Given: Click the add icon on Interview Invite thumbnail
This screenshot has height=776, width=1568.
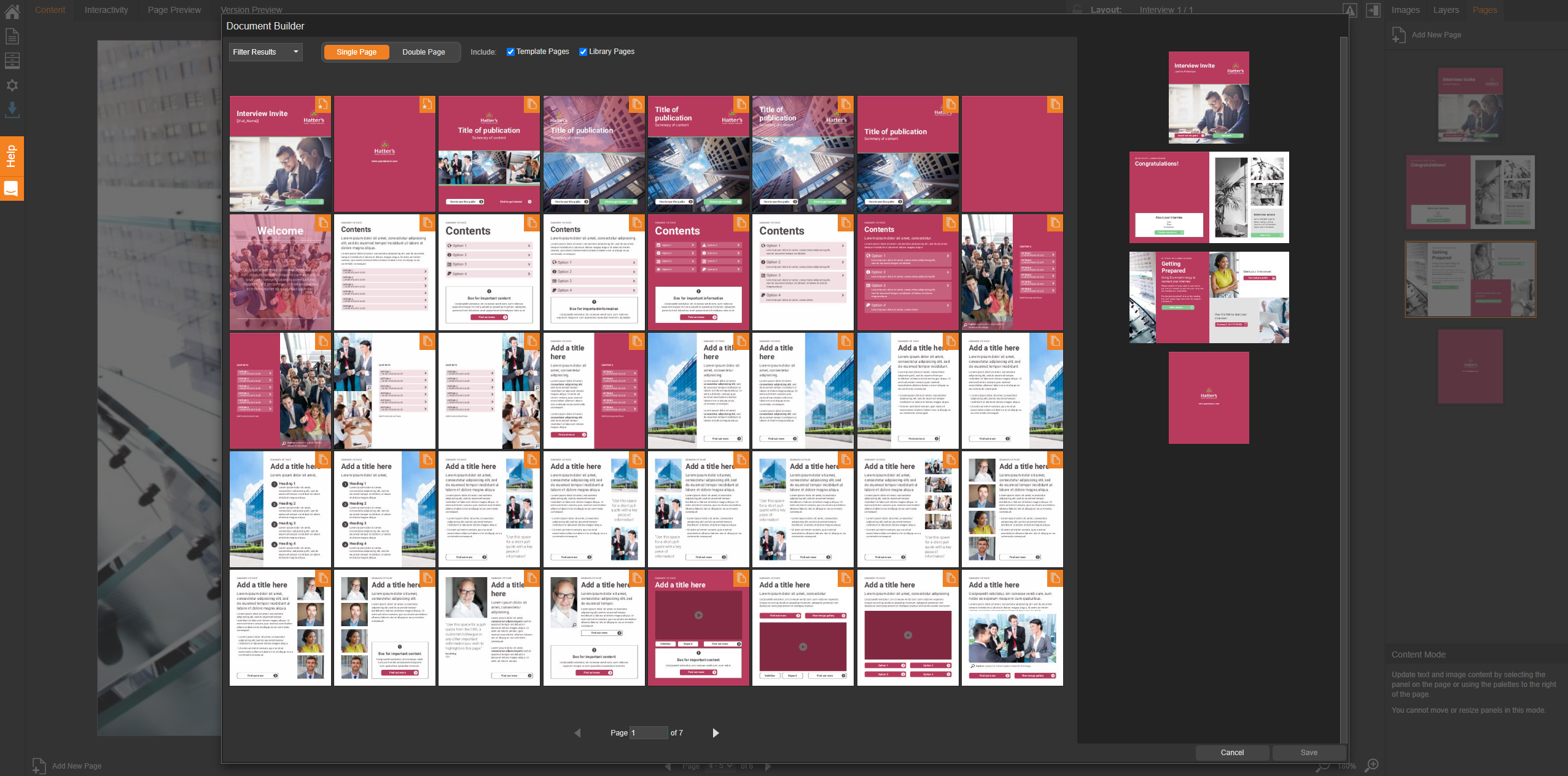Looking at the screenshot, I should pos(322,104).
